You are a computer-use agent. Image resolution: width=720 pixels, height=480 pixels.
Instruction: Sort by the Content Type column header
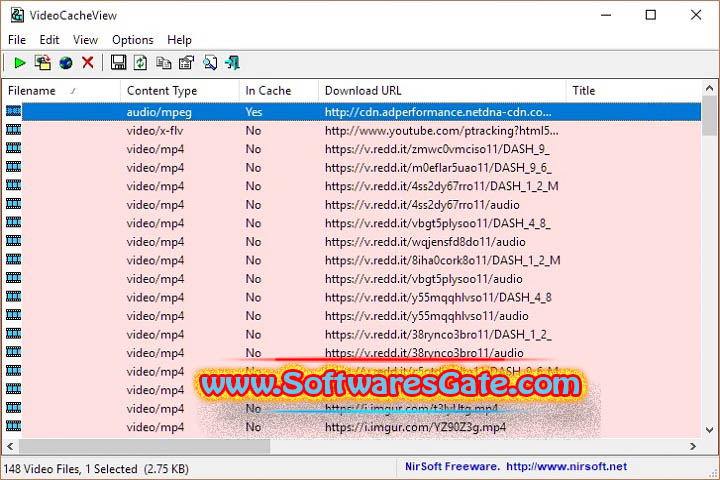[x=180, y=91]
